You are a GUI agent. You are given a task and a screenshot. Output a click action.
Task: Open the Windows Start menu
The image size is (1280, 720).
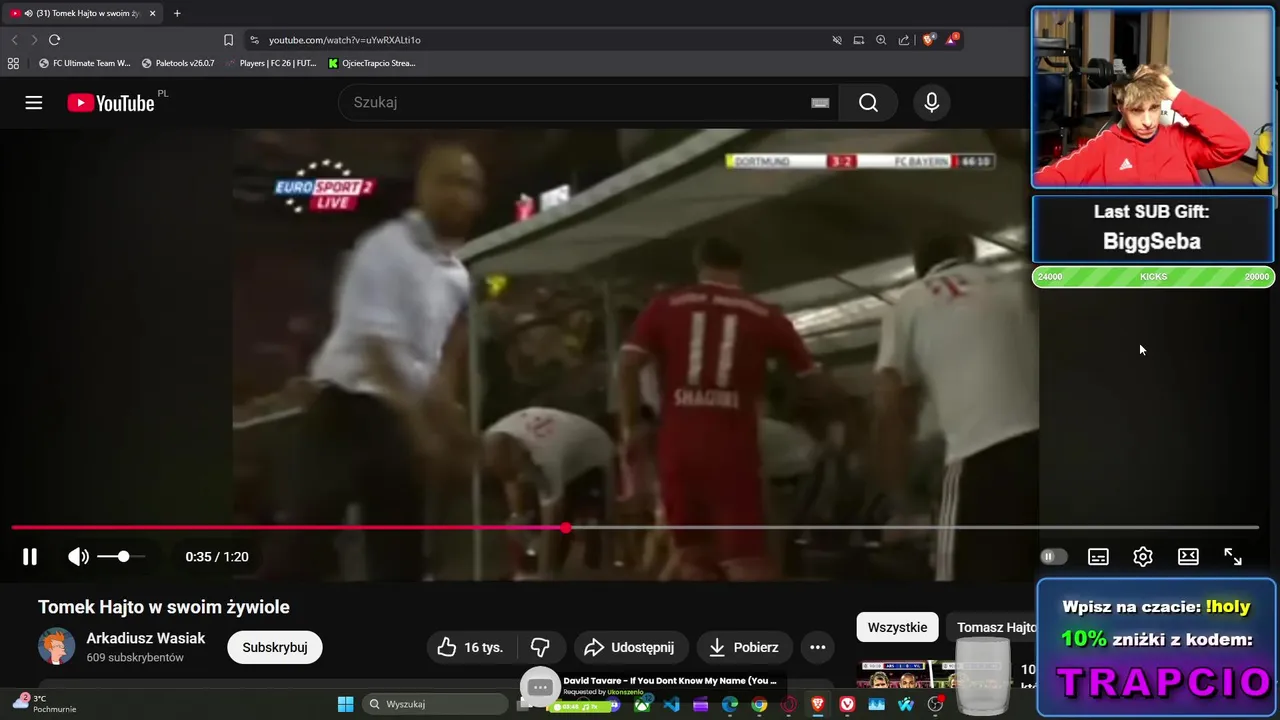pyautogui.click(x=345, y=704)
